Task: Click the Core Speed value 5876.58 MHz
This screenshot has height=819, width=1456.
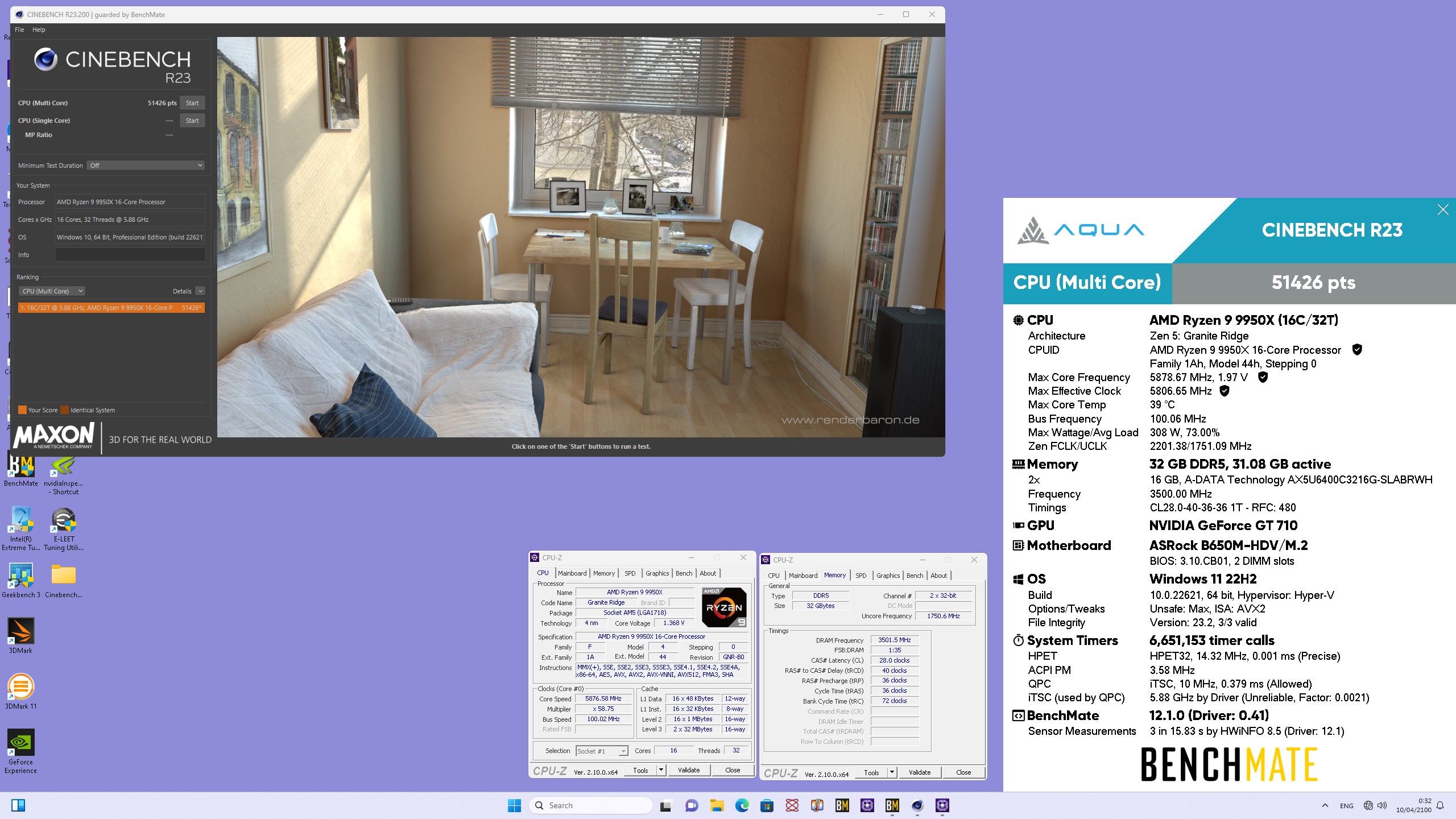Action: [x=603, y=698]
